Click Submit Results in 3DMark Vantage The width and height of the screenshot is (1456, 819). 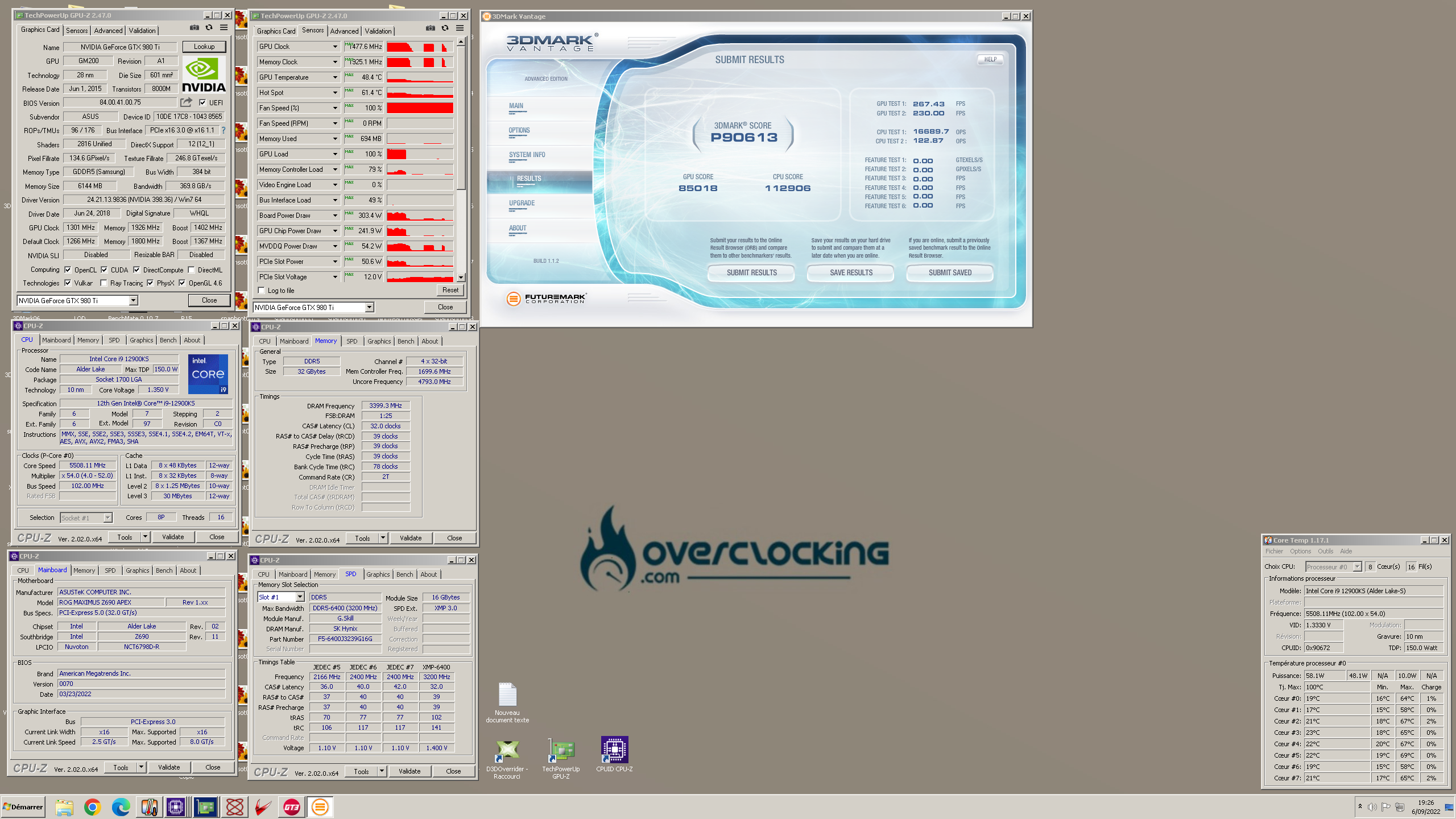(x=751, y=273)
